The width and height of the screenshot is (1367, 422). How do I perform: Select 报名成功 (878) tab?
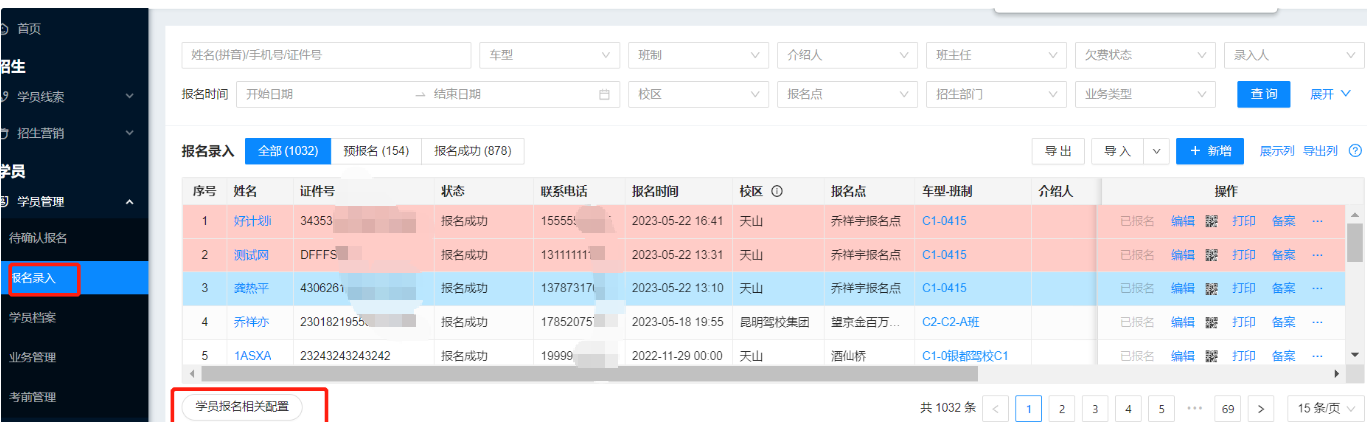[473, 151]
